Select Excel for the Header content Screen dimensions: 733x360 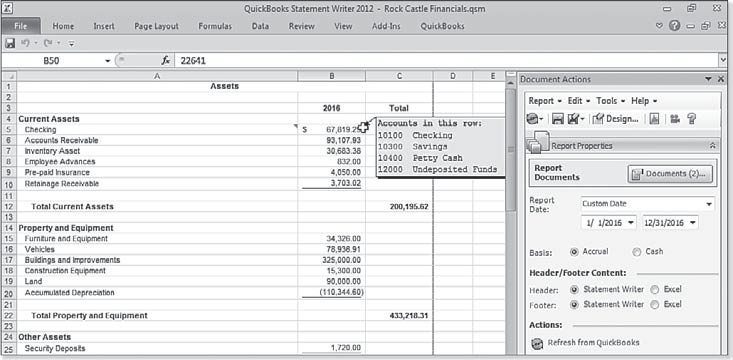click(x=655, y=290)
